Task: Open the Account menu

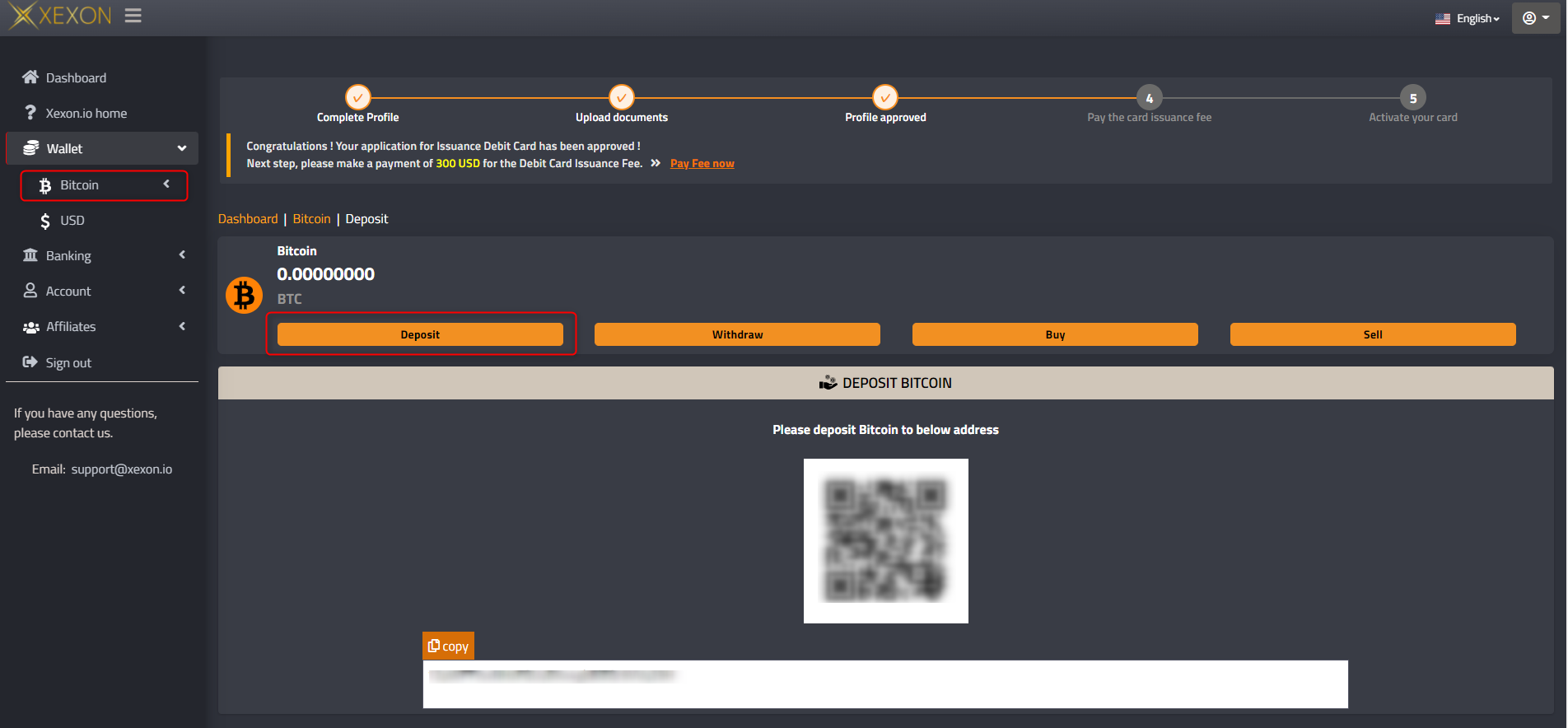Action: 68,291
